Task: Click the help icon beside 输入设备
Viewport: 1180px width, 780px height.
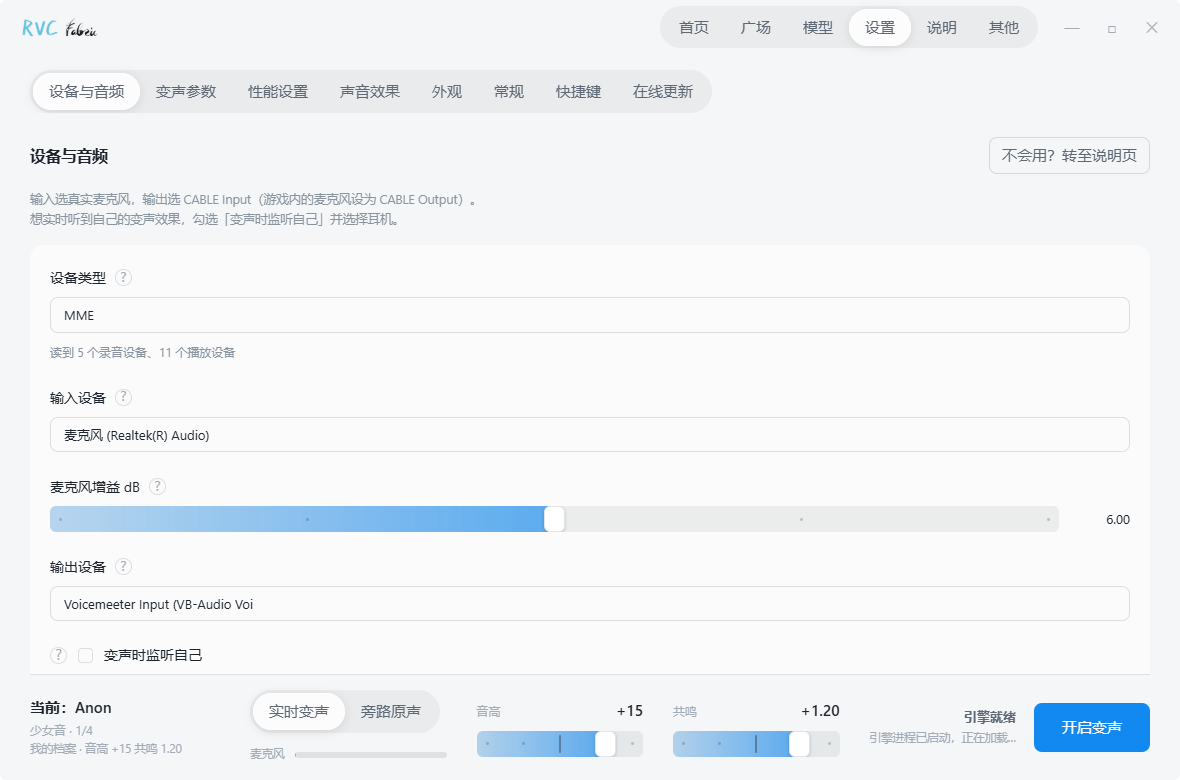Action: 123,397
